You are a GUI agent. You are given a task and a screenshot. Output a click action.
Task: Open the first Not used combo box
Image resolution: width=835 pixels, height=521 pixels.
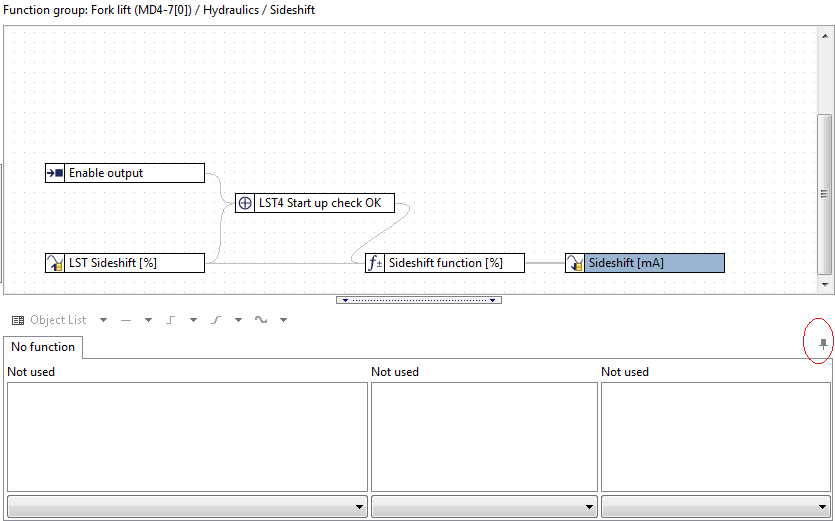click(x=187, y=507)
